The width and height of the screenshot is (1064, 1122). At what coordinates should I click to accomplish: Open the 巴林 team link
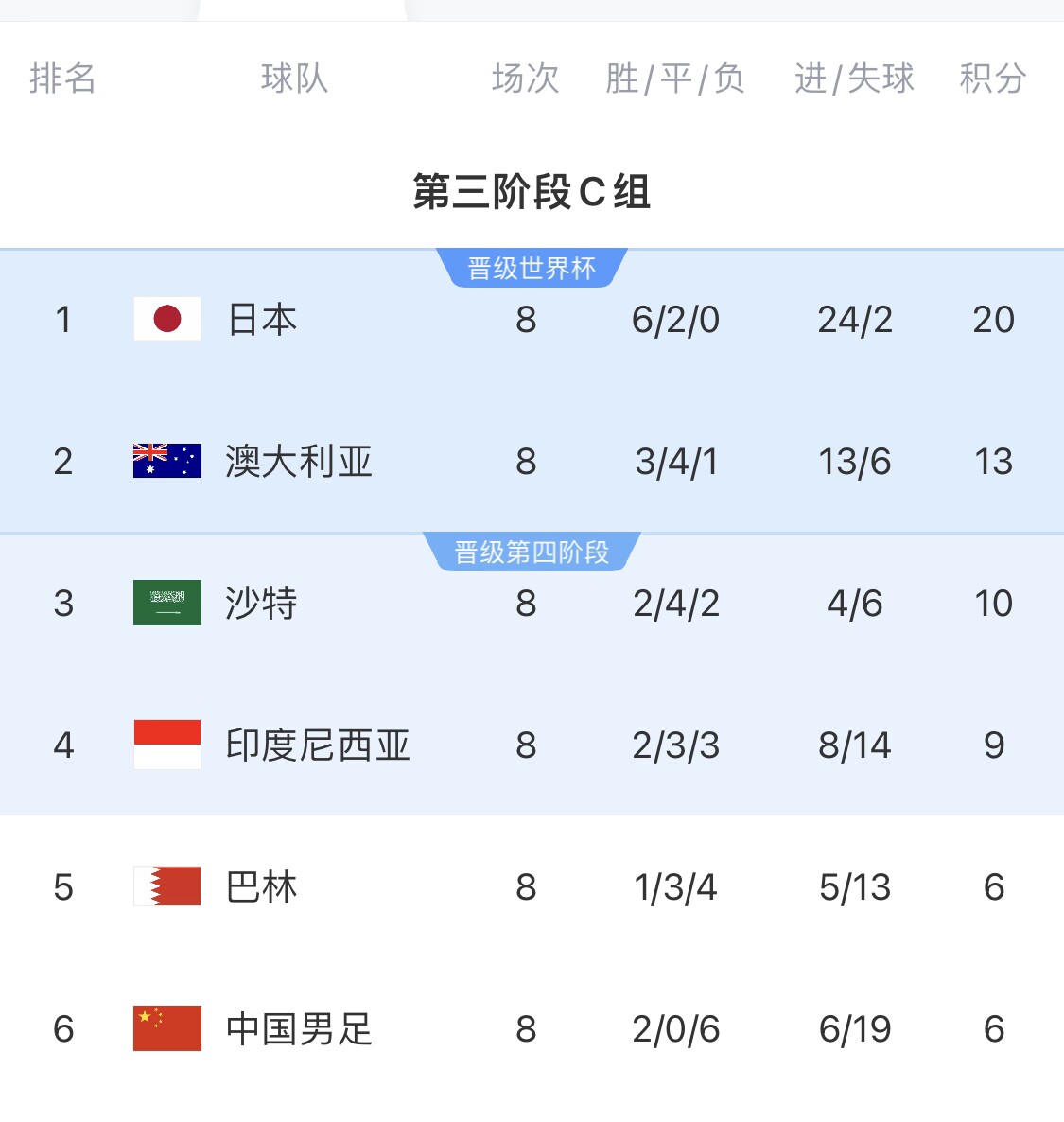click(262, 887)
